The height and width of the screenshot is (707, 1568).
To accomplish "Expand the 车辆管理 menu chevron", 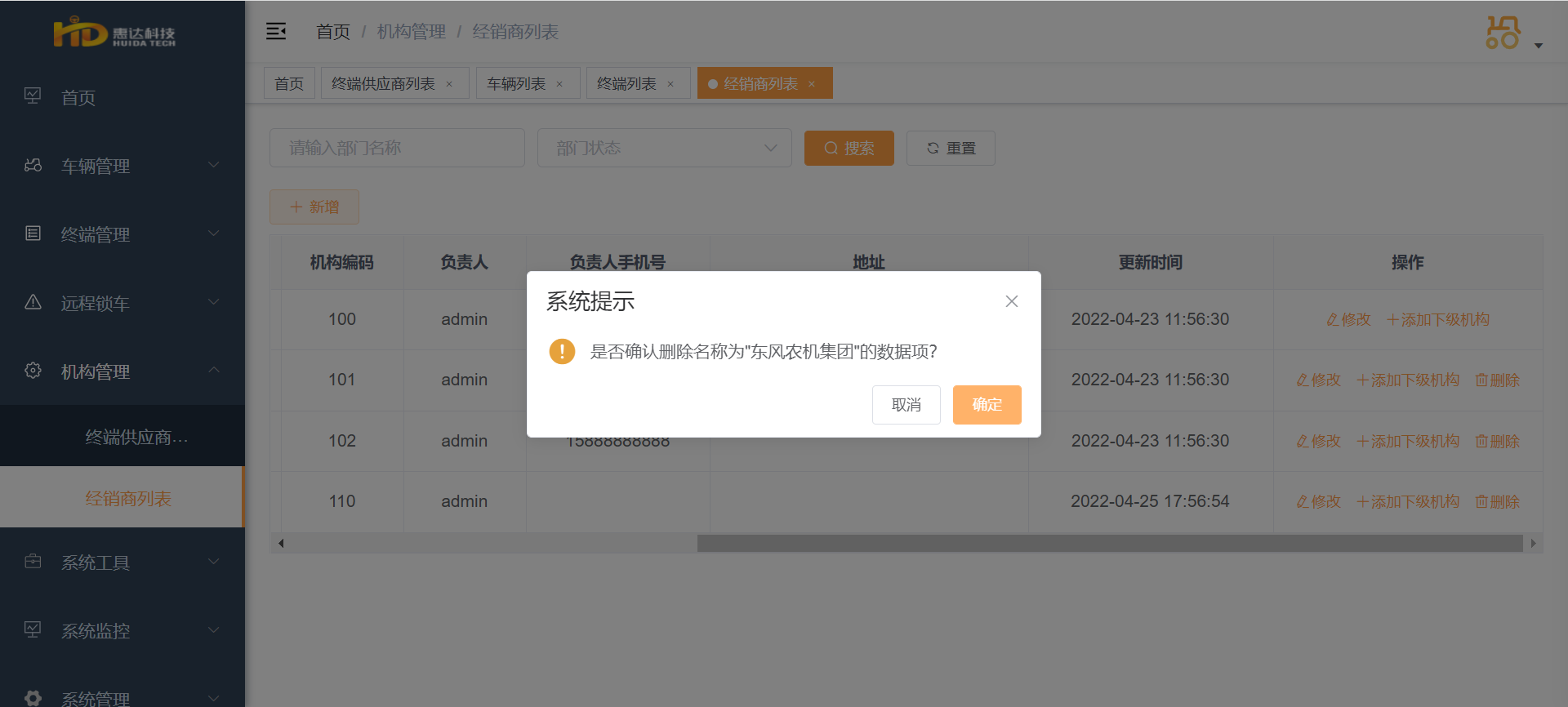I will tap(214, 165).
